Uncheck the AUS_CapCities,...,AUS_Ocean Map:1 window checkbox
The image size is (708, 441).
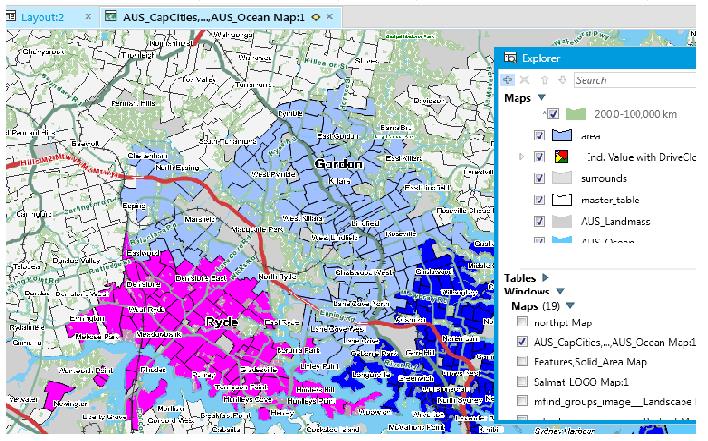522,341
